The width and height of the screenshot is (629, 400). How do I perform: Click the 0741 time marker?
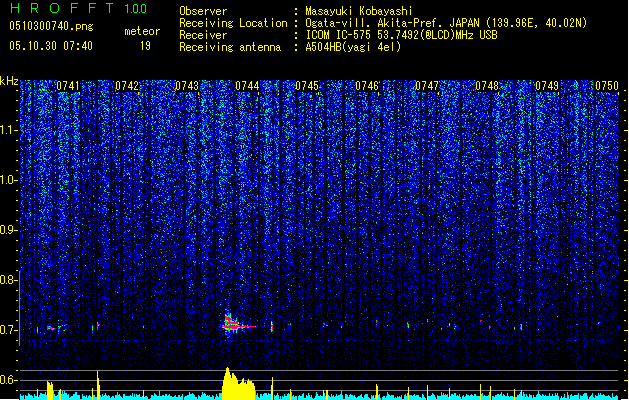(68, 86)
